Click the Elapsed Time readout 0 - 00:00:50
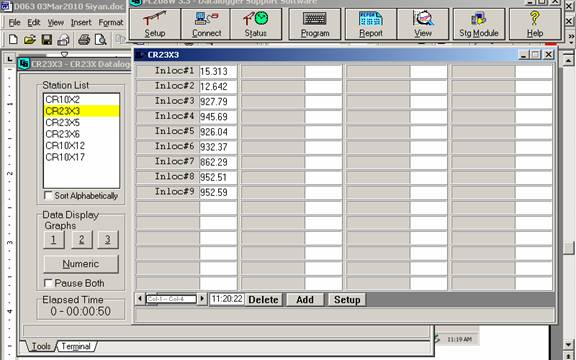This screenshot has height=360, width=576. (x=80, y=312)
